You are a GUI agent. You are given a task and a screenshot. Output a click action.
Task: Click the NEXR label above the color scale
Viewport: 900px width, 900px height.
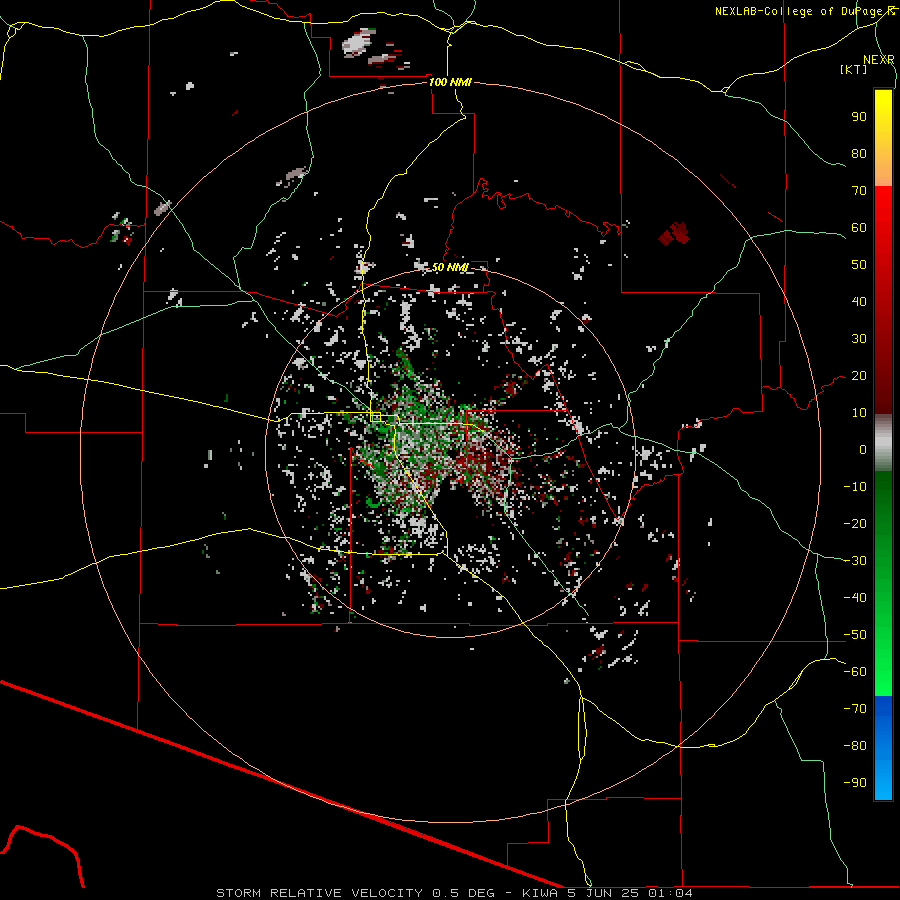(879, 60)
